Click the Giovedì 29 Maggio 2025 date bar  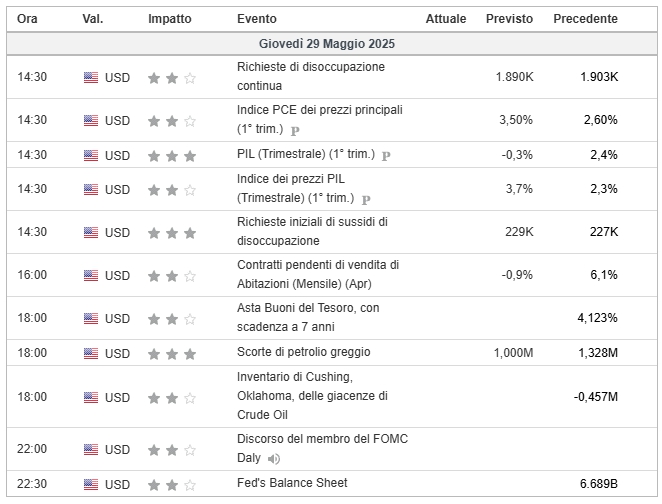[x=331, y=43]
